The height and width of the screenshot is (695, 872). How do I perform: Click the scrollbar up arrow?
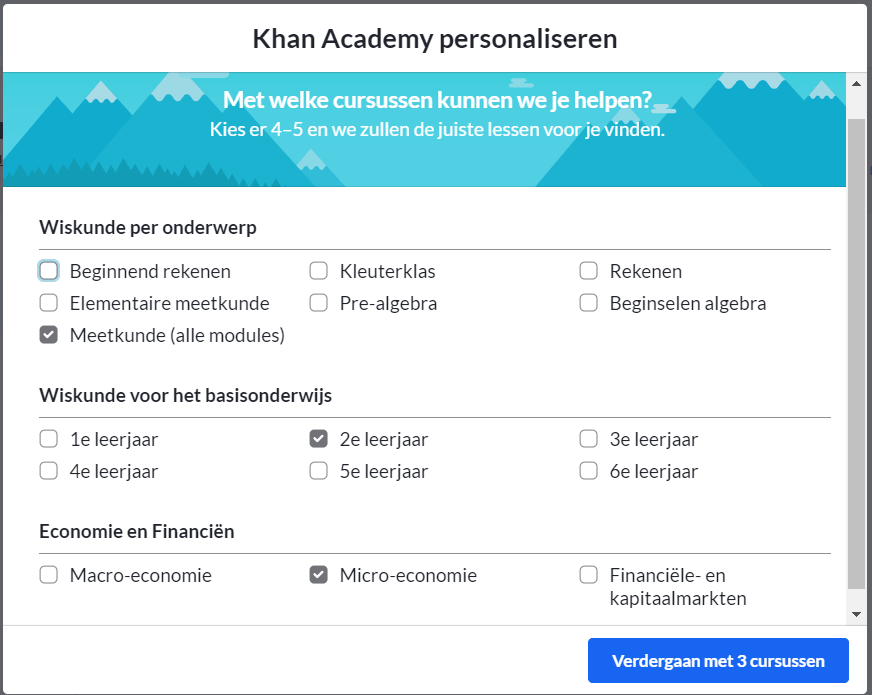click(x=856, y=84)
